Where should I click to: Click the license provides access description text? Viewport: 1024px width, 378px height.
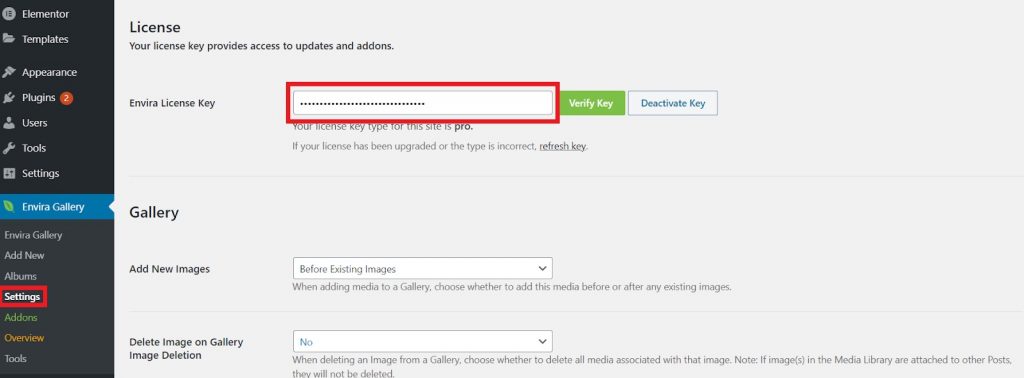[261, 46]
